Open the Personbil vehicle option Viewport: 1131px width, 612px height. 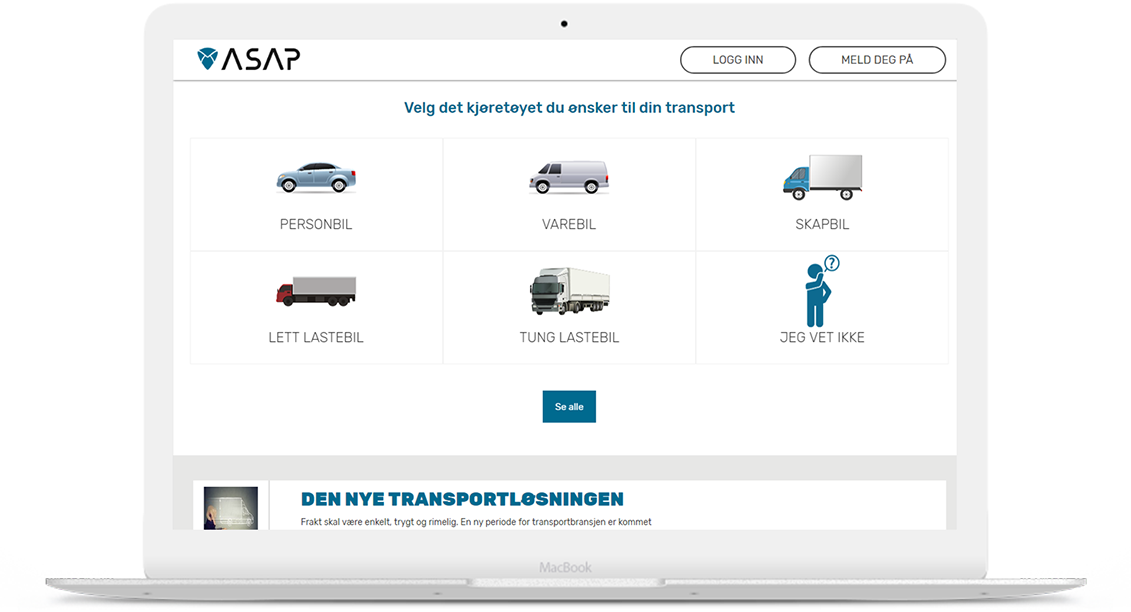[316, 194]
